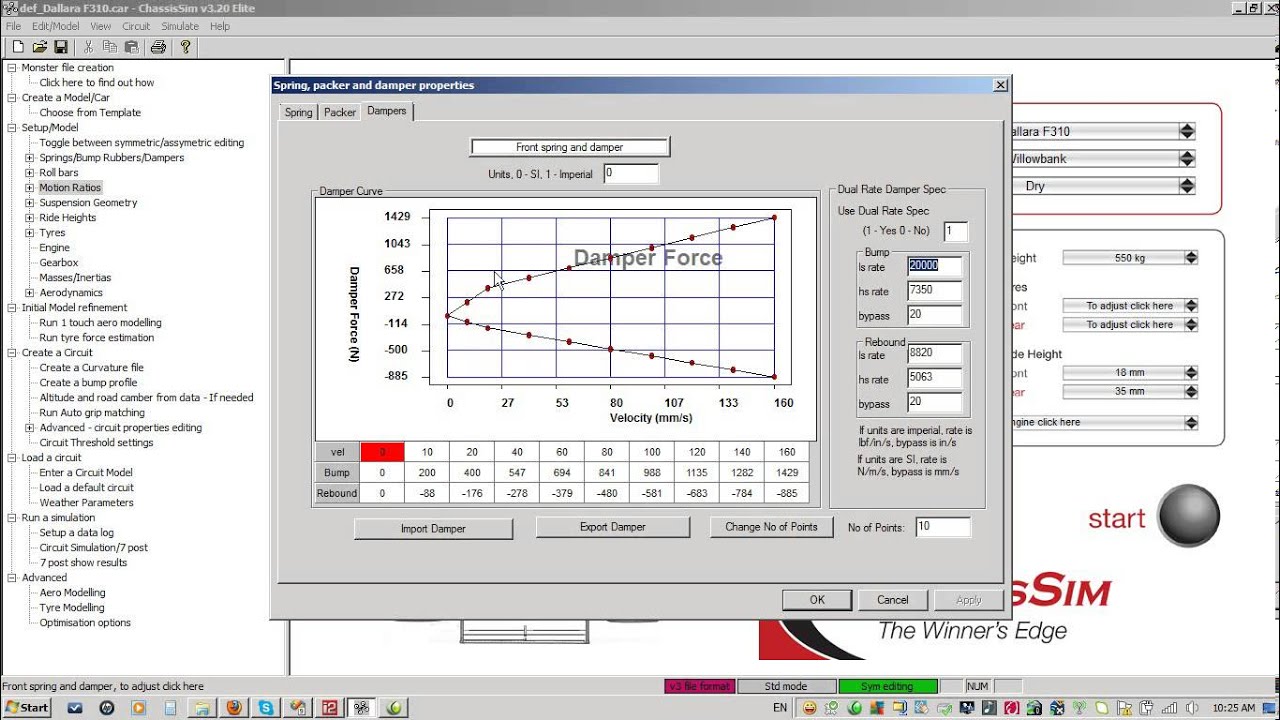Click the New file toolbar icon
The image size is (1280, 720).
point(18,47)
